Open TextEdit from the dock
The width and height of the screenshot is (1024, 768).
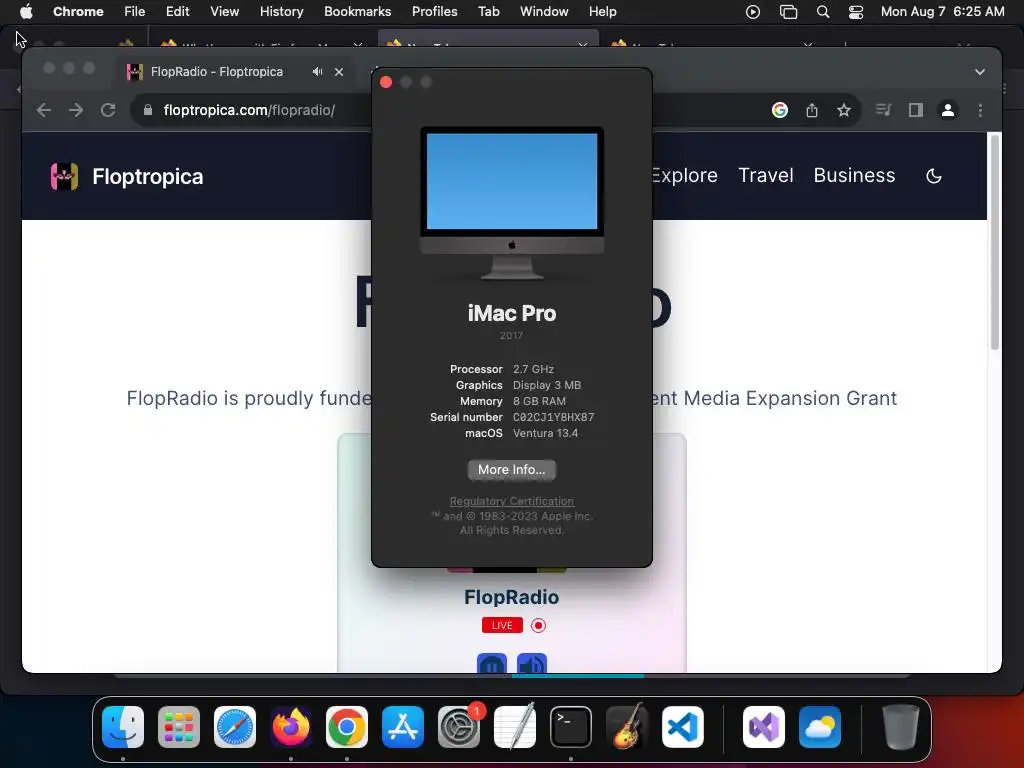(x=515, y=727)
